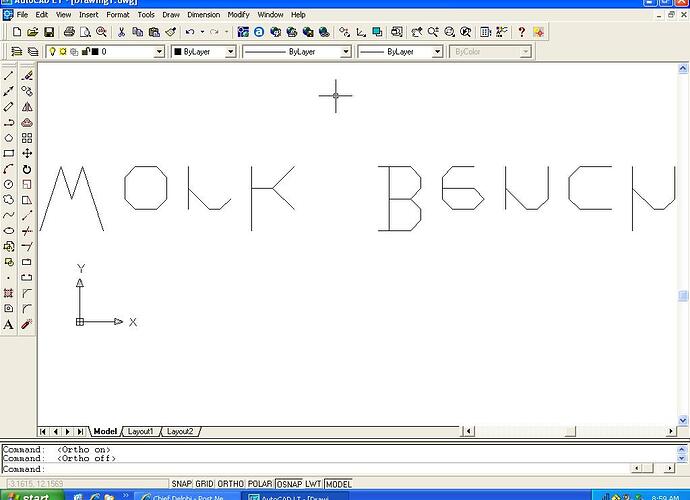Select the Ellipse draw tool
This screenshot has height=500, width=690.
(8, 231)
